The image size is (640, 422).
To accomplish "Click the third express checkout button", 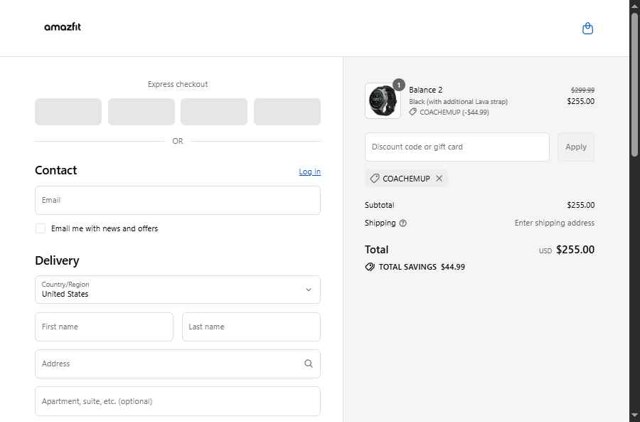I will click(214, 111).
